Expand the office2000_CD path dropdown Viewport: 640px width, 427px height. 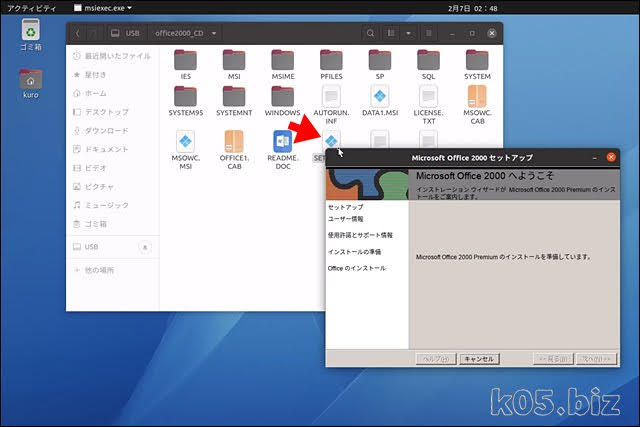214,33
